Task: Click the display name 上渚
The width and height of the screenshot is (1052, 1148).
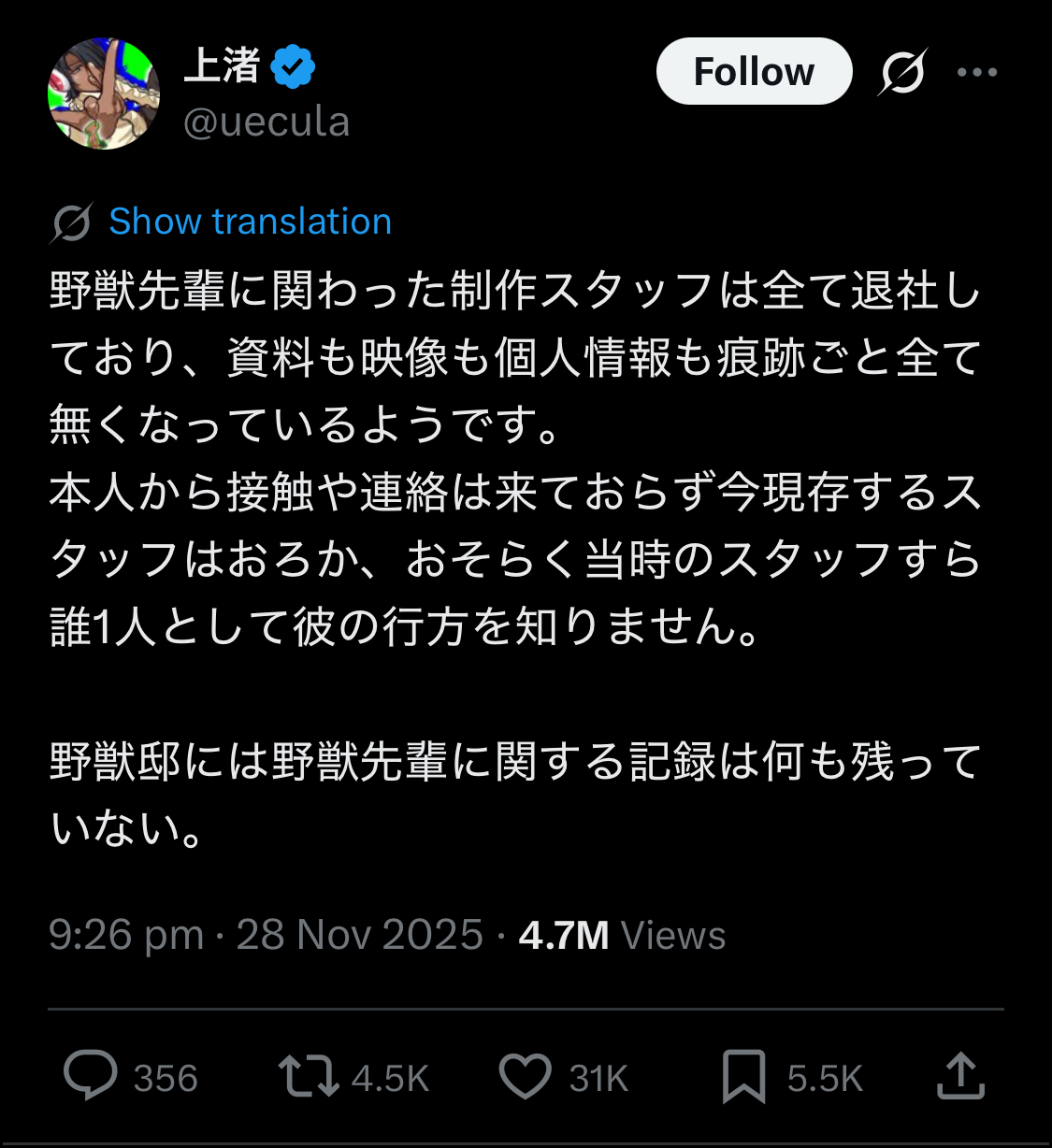Action: click(222, 67)
